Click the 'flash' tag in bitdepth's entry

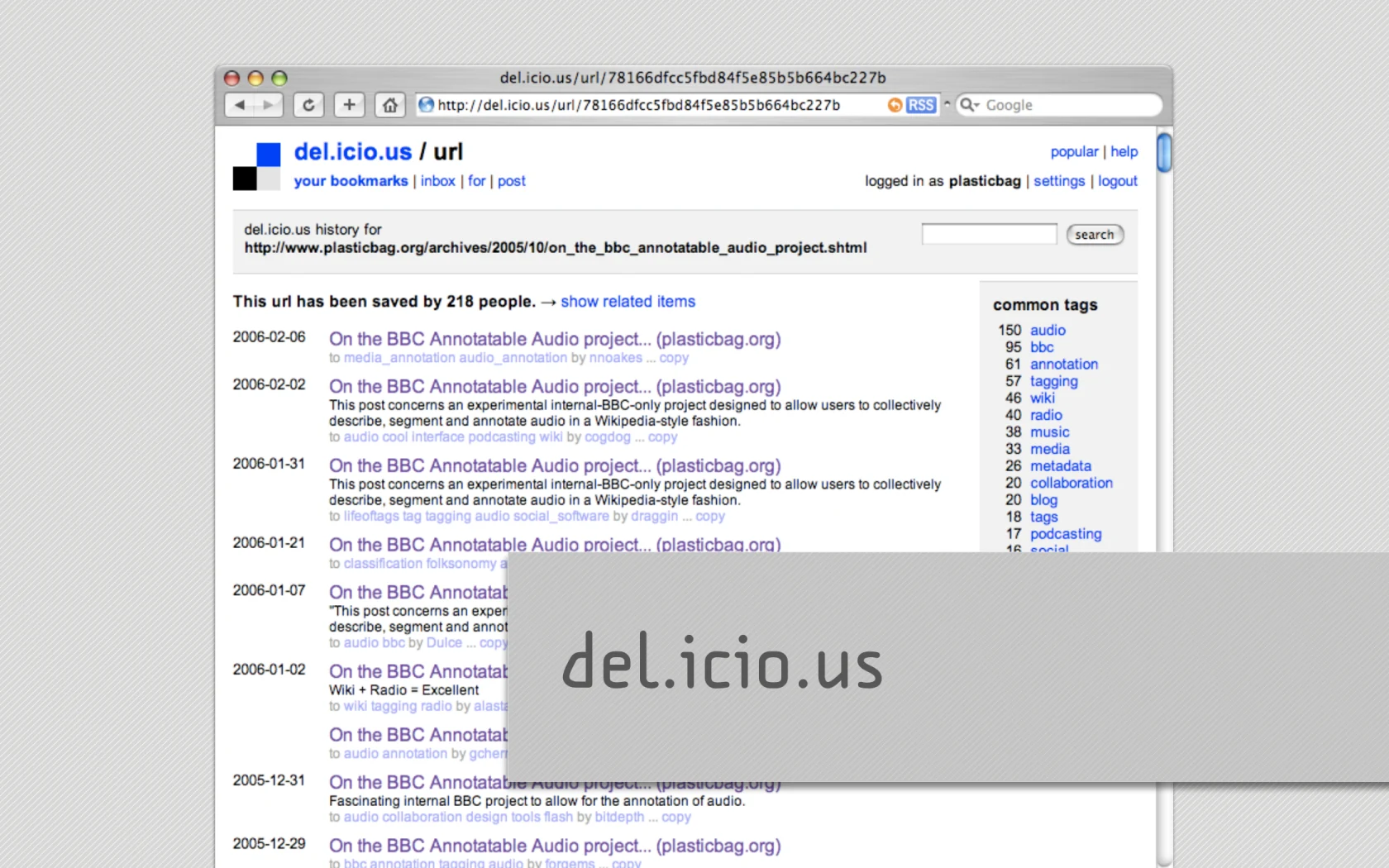558,817
